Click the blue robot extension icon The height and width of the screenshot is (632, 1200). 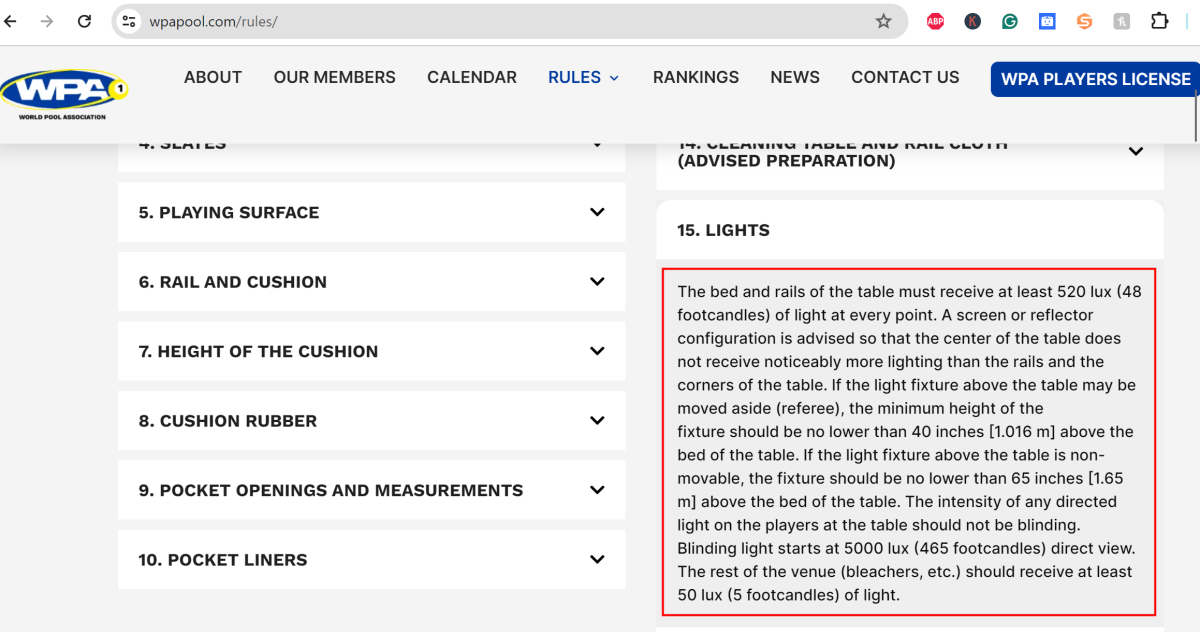(1047, 21)
